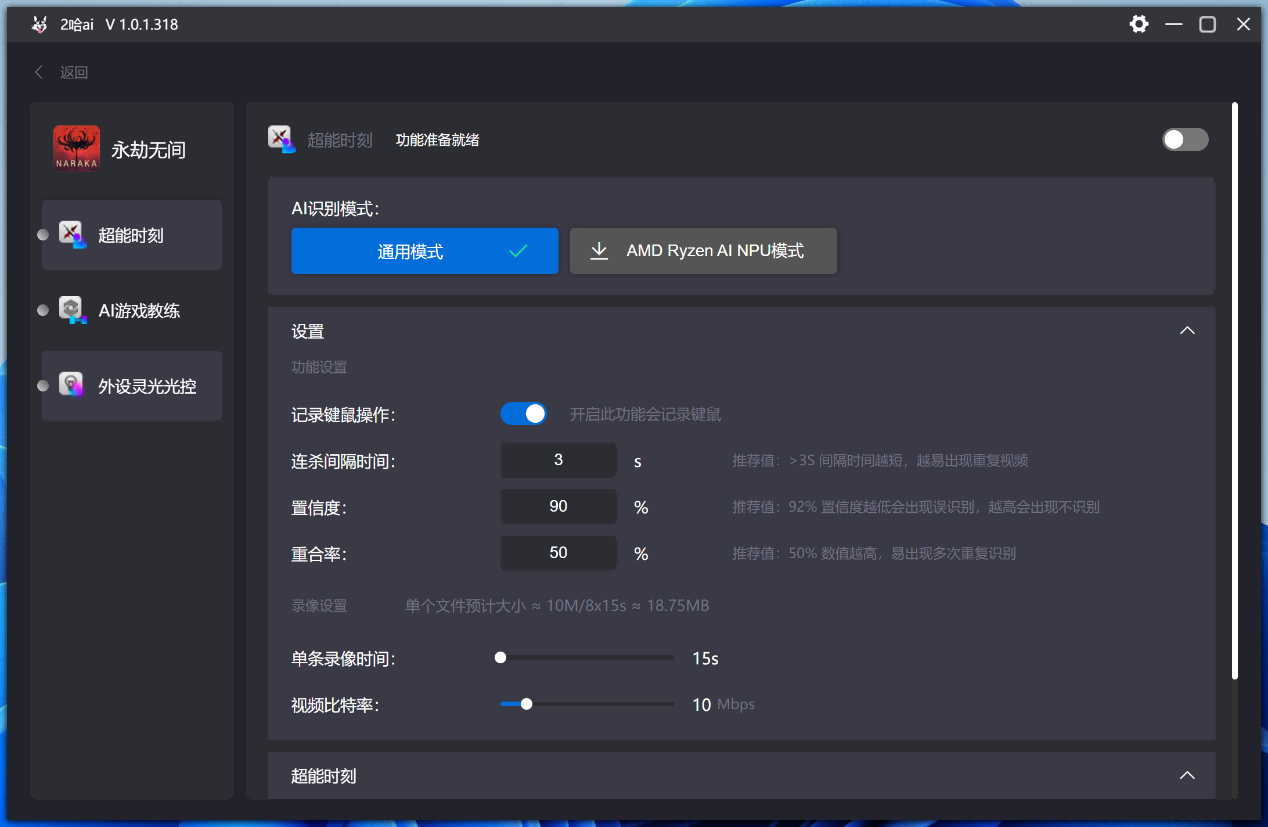Select the radio dot beside 超能时刻
The width and height of the screenshot is (1268, 827).
coord(43,234)
